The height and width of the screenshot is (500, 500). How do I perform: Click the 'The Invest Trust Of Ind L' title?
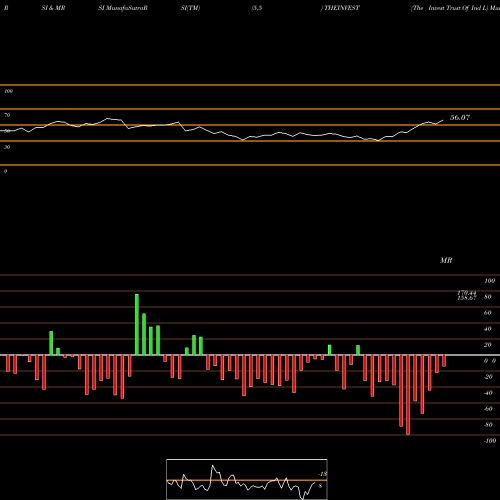pos(450,8)
